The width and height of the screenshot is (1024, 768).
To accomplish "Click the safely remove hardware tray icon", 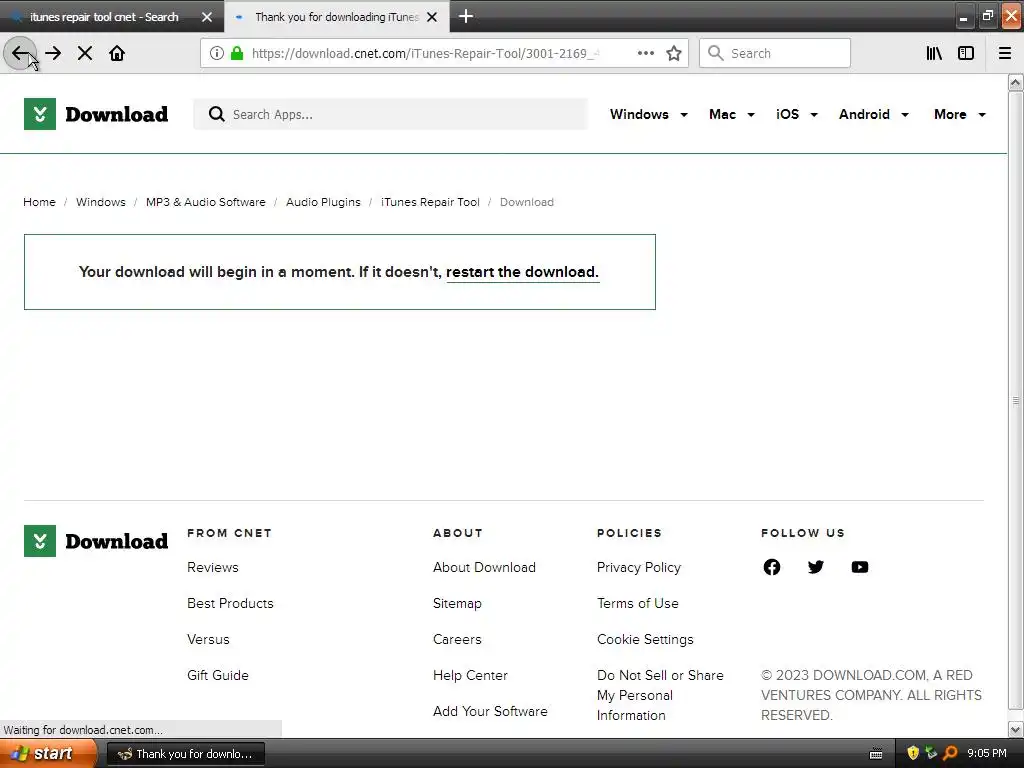I will [x=931, y=753].
